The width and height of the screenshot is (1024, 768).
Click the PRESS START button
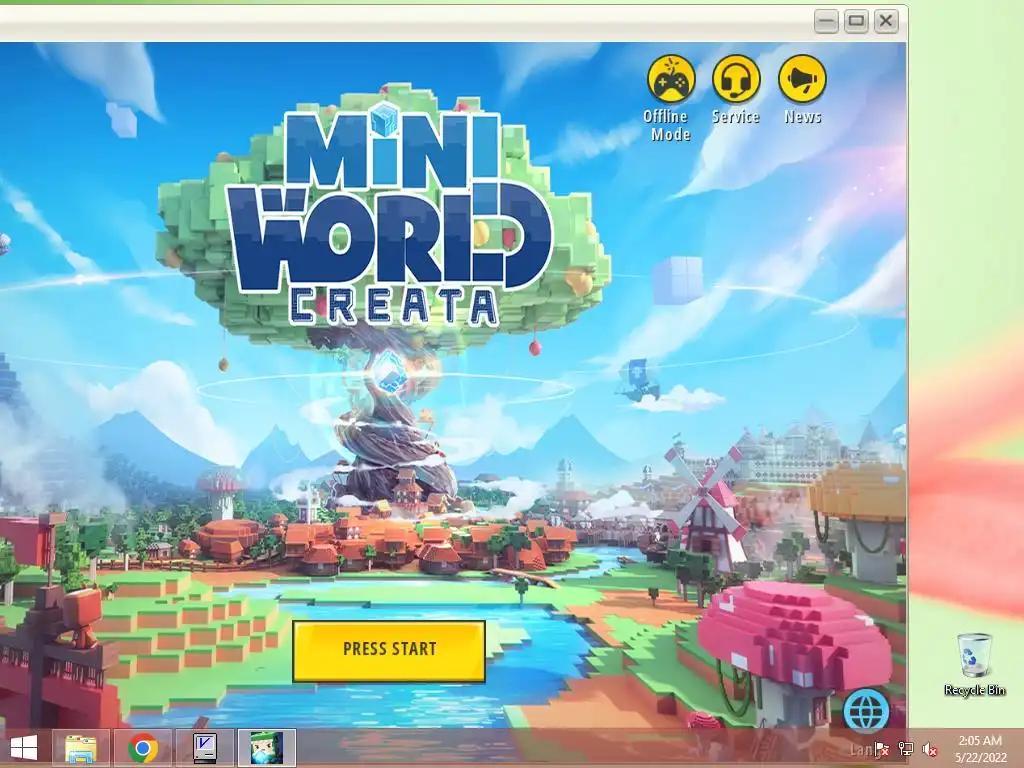point(389,651)
